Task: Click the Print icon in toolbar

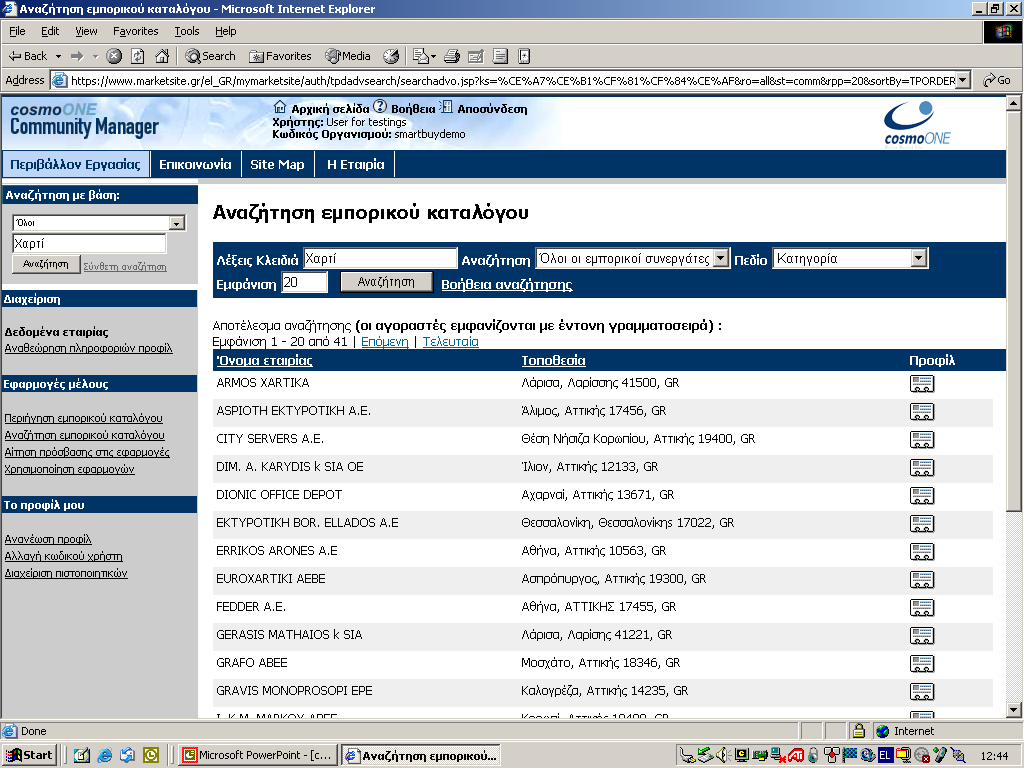Action: point(452,56)
